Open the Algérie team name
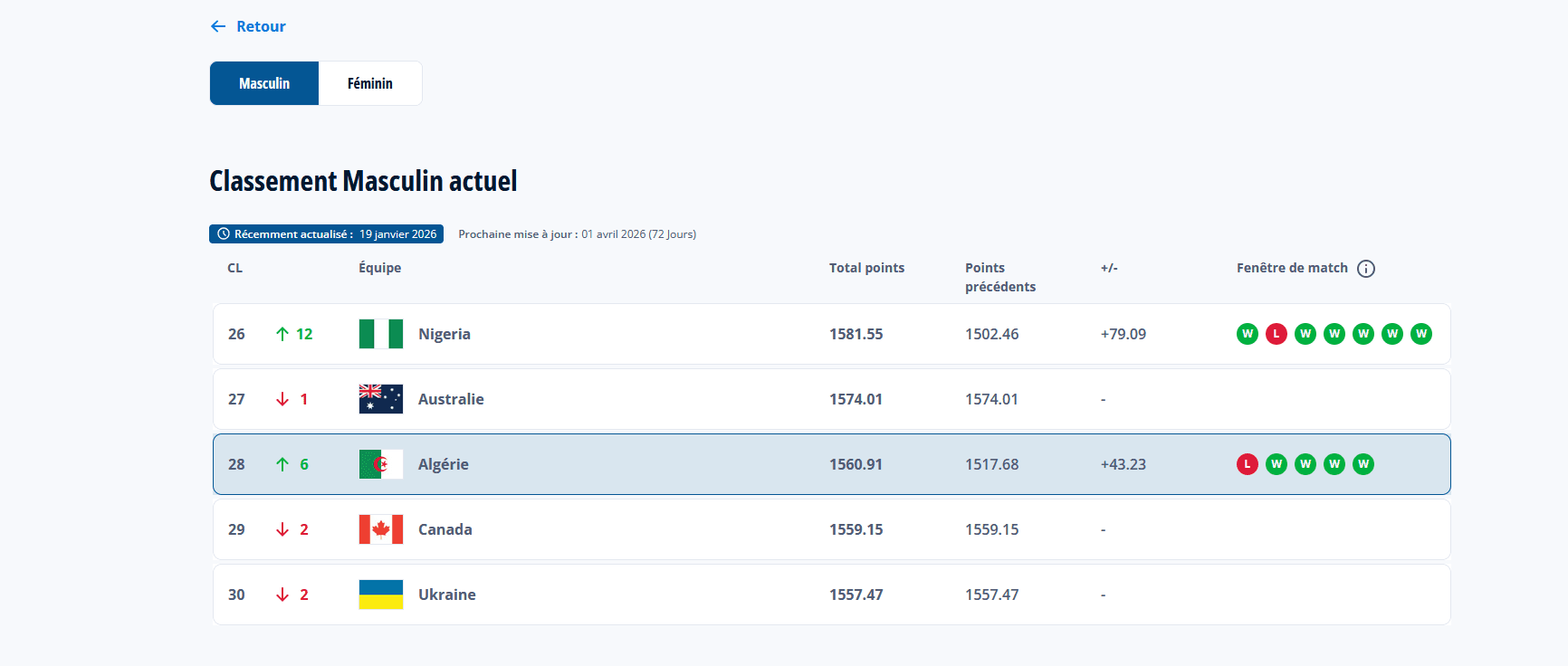 pos(444,464)
